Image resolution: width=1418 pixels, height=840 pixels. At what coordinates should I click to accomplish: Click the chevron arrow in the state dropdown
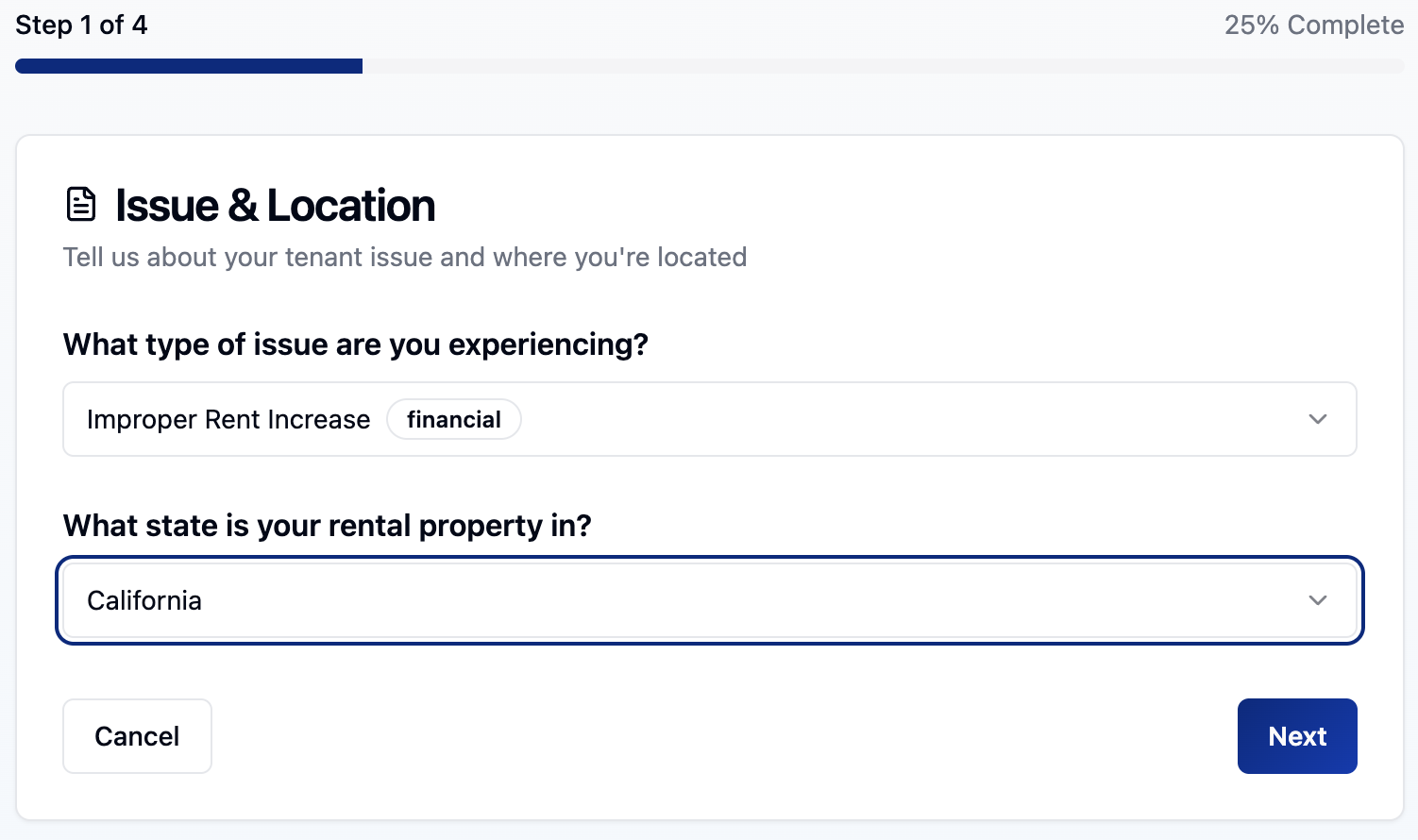(1318, 600)
